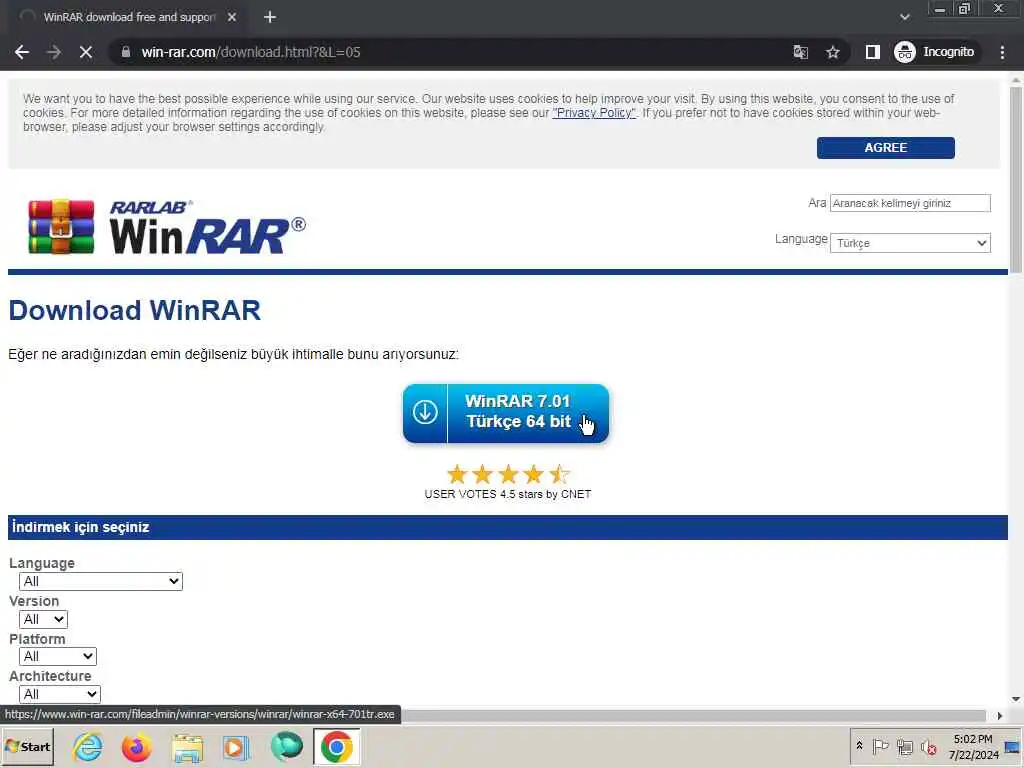Open the Version filter dropdown

pyautogui.click(x=43, y=619)
